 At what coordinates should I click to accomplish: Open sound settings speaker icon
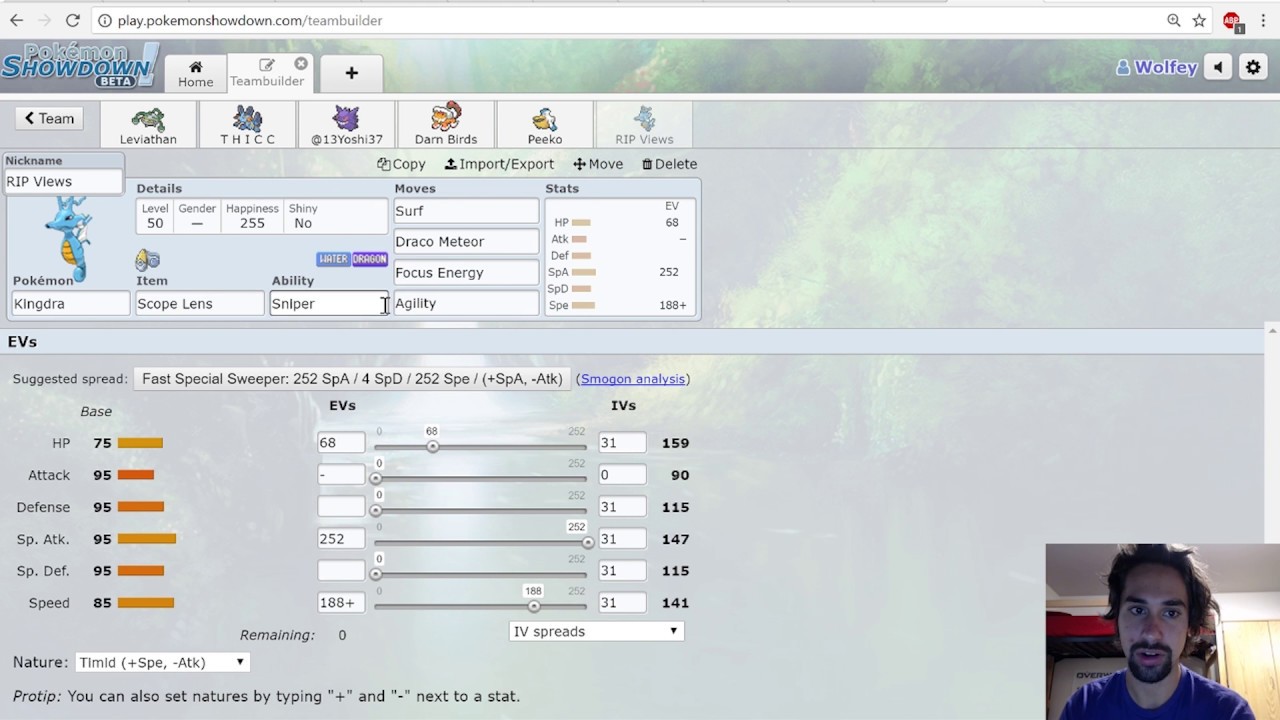tap(1218, 67)
